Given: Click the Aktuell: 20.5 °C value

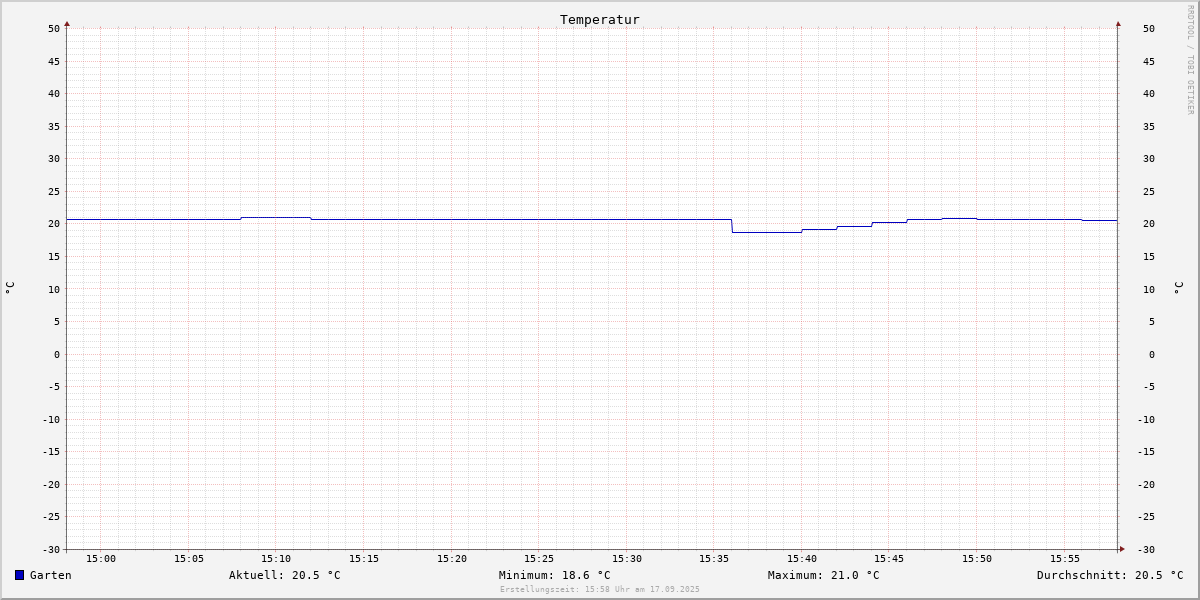Looking at the screenshot, I should [285, 575].
